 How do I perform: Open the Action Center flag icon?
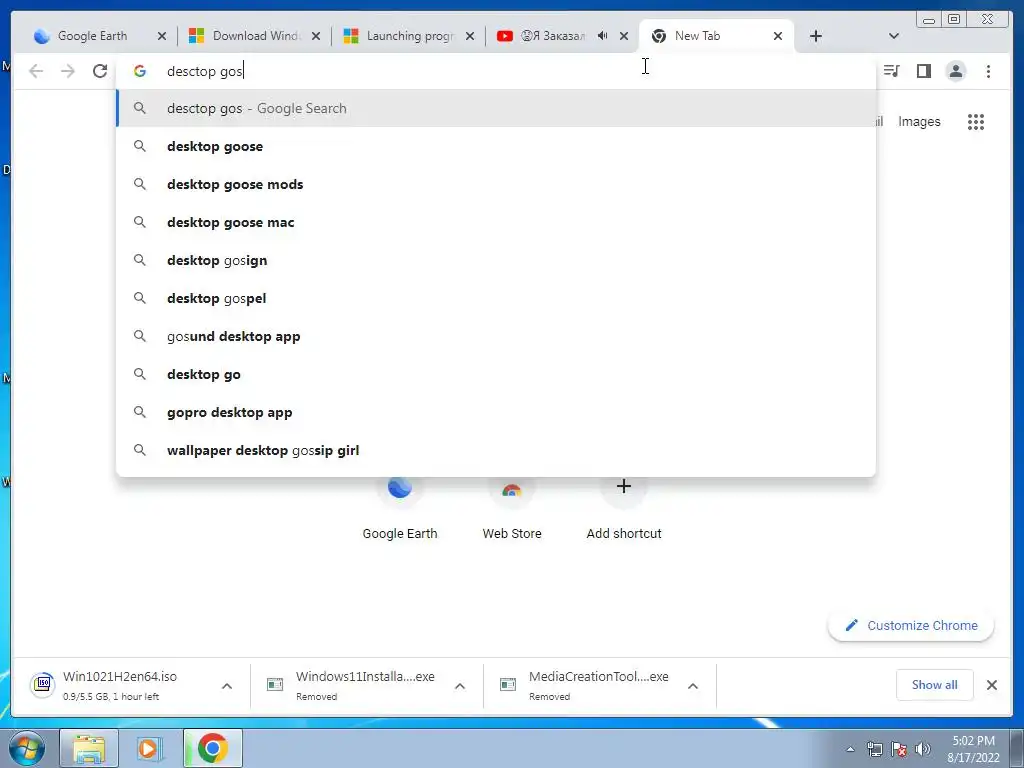tap(899, 749)
